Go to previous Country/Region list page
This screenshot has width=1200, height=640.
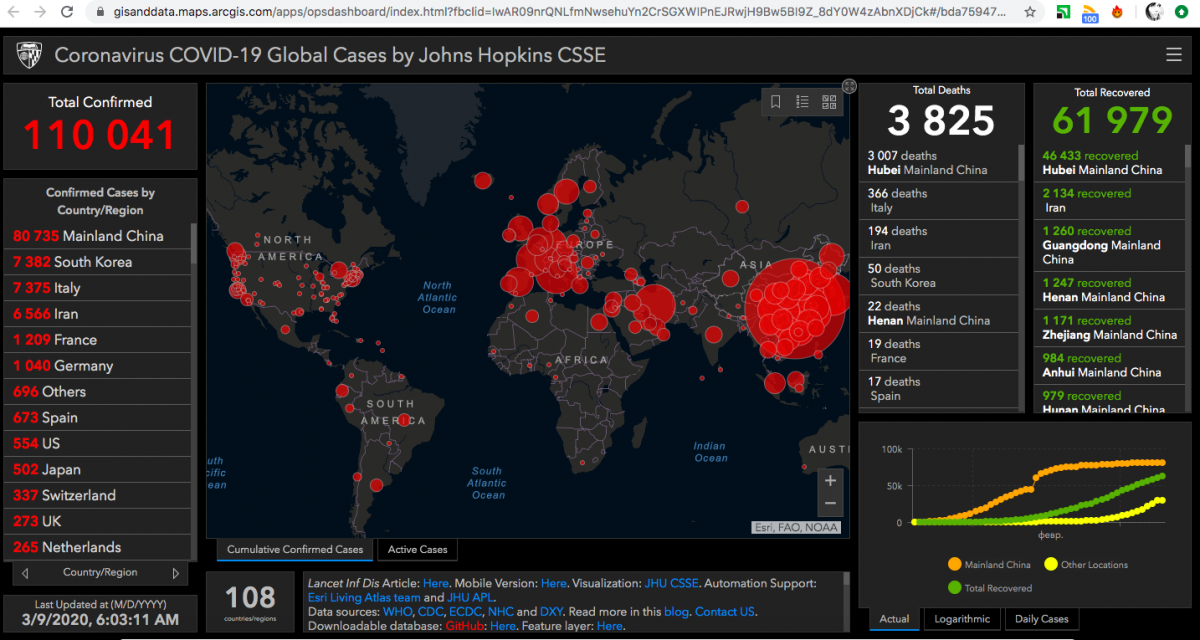[x=25, y=573]
